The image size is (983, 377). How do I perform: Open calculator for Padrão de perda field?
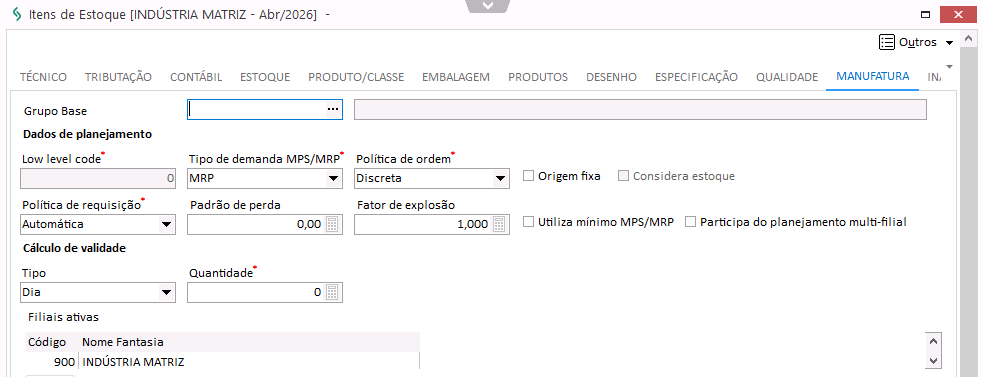(332, 224)
